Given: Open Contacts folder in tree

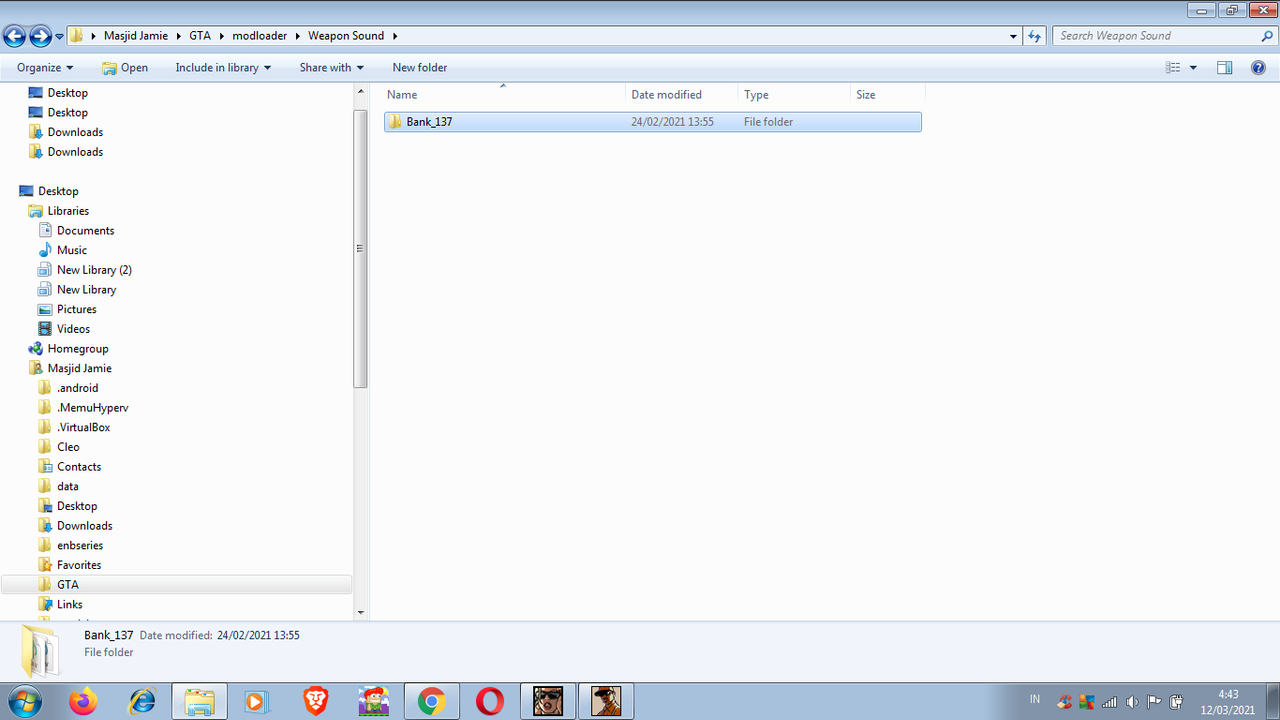Looking at the screenshot, I should coord(79,467).
